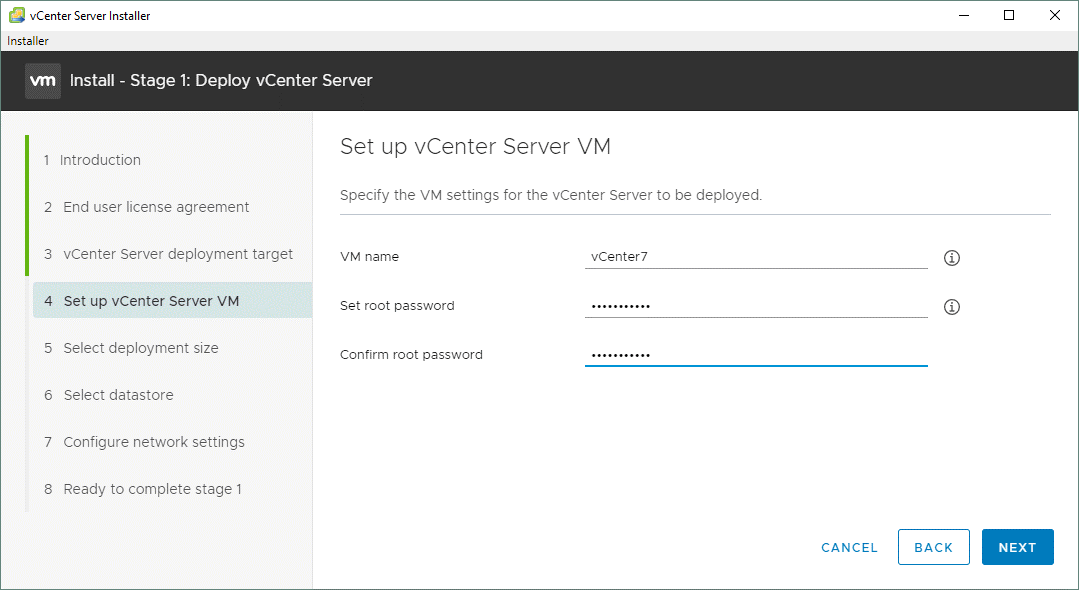Click the info icon beside root password
Screen dimensions: 1079x590
click(x=951, y=307)
